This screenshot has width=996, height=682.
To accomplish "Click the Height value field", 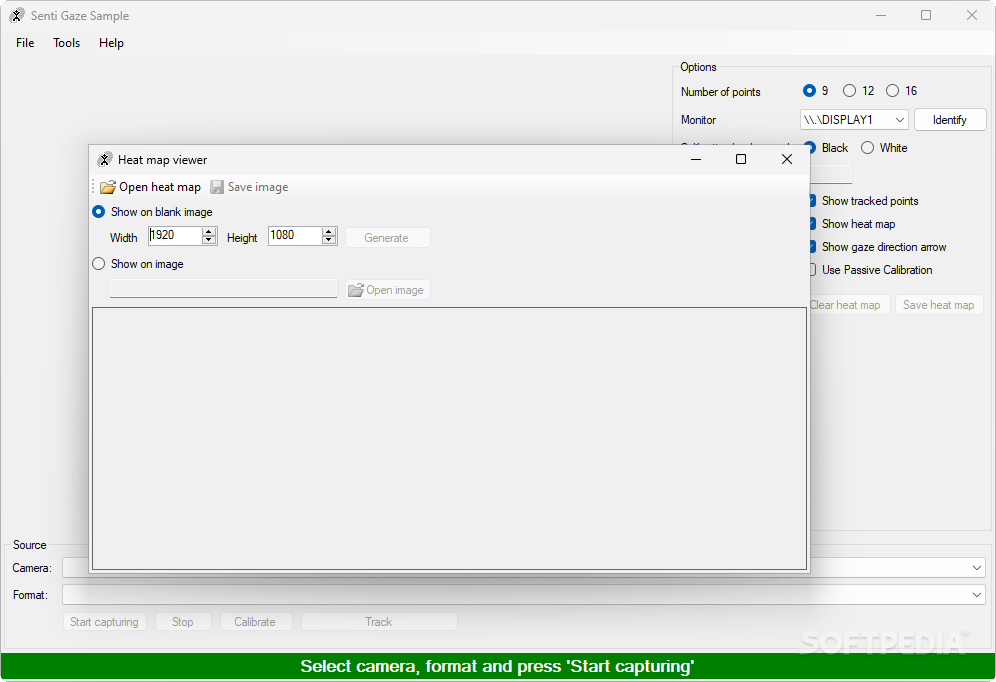I will pos(295,236).
